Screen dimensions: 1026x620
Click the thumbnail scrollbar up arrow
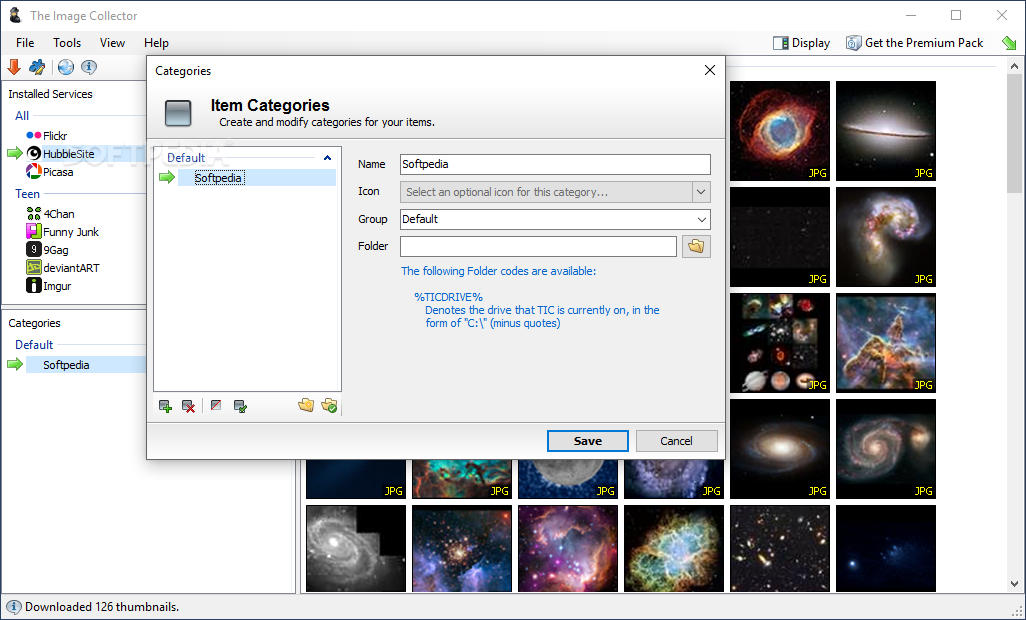click(1014, 66)
